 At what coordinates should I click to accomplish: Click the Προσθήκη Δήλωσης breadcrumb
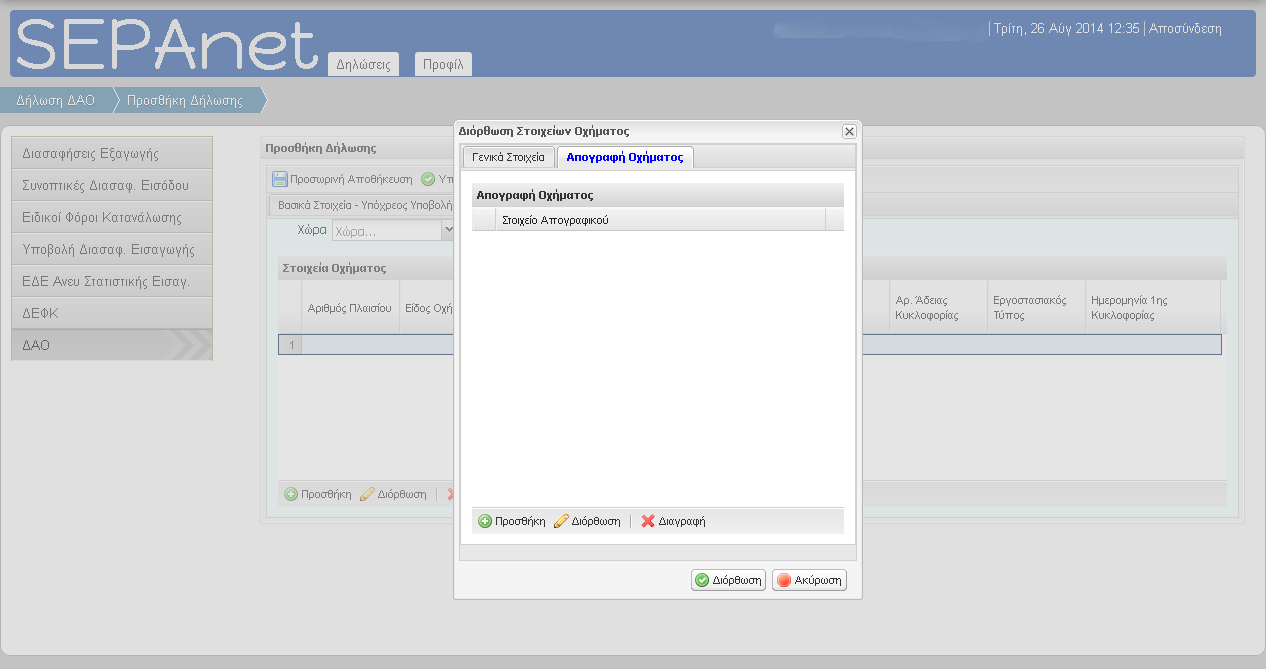[x=185, y=100]
